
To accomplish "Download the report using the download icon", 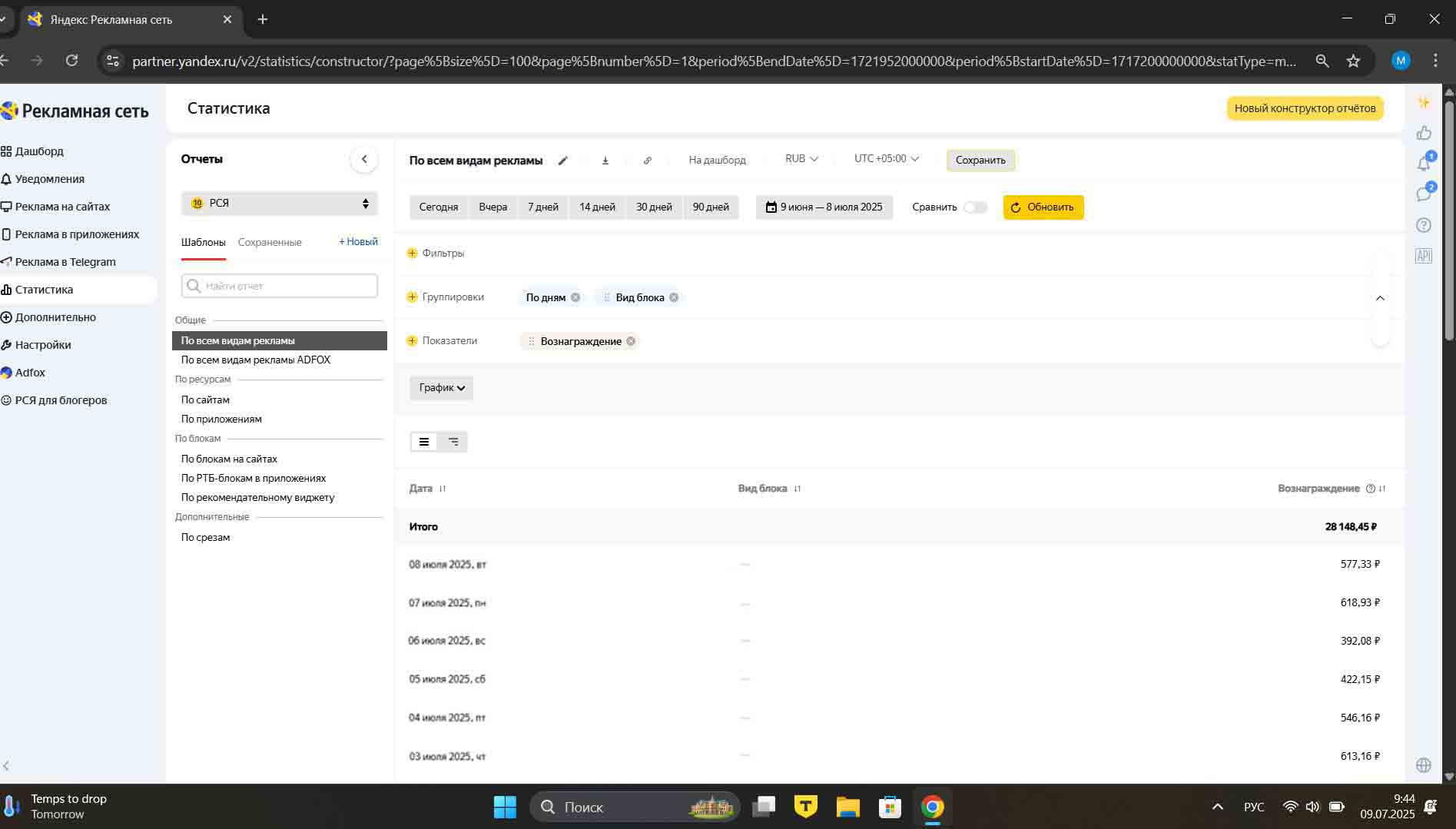I will coord(605,161).
